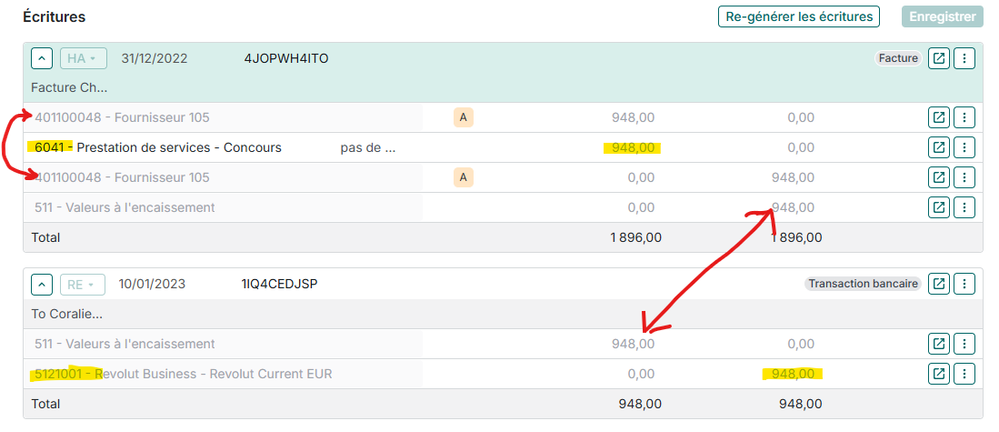
Task: Click the Facture tag
Action: coord(898,59)
